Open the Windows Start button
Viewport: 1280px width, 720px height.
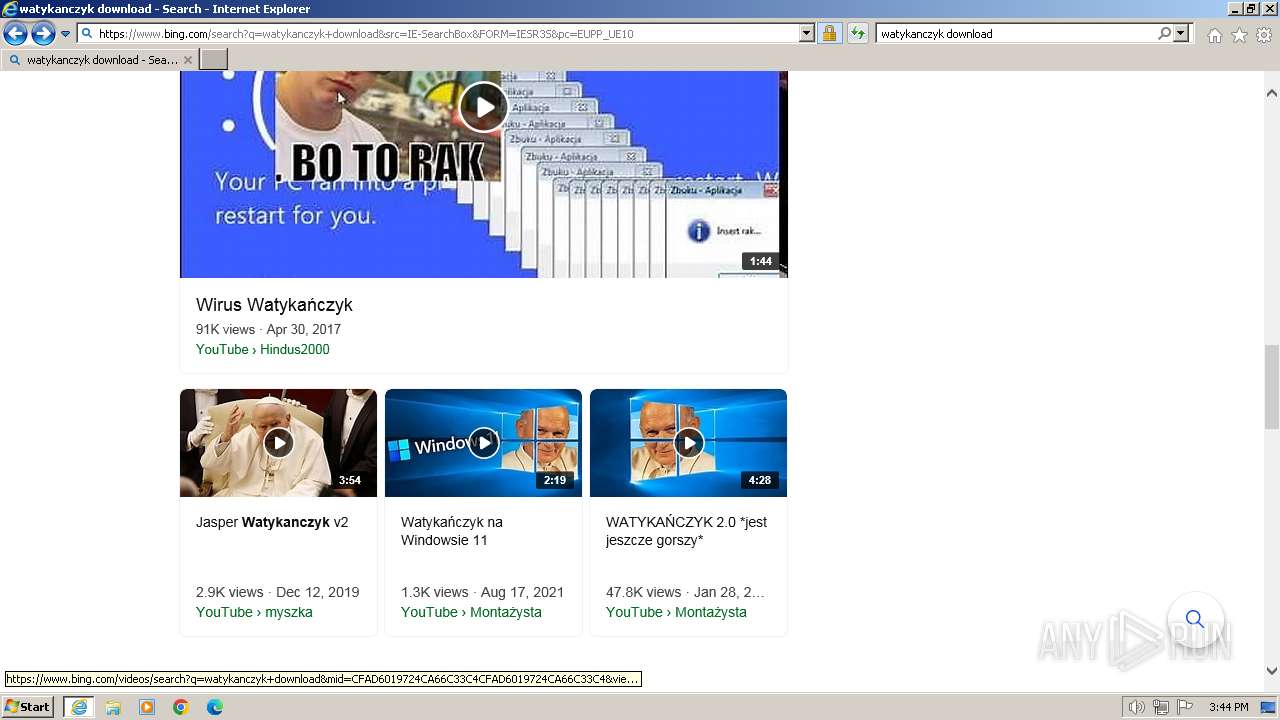[28, 707]
